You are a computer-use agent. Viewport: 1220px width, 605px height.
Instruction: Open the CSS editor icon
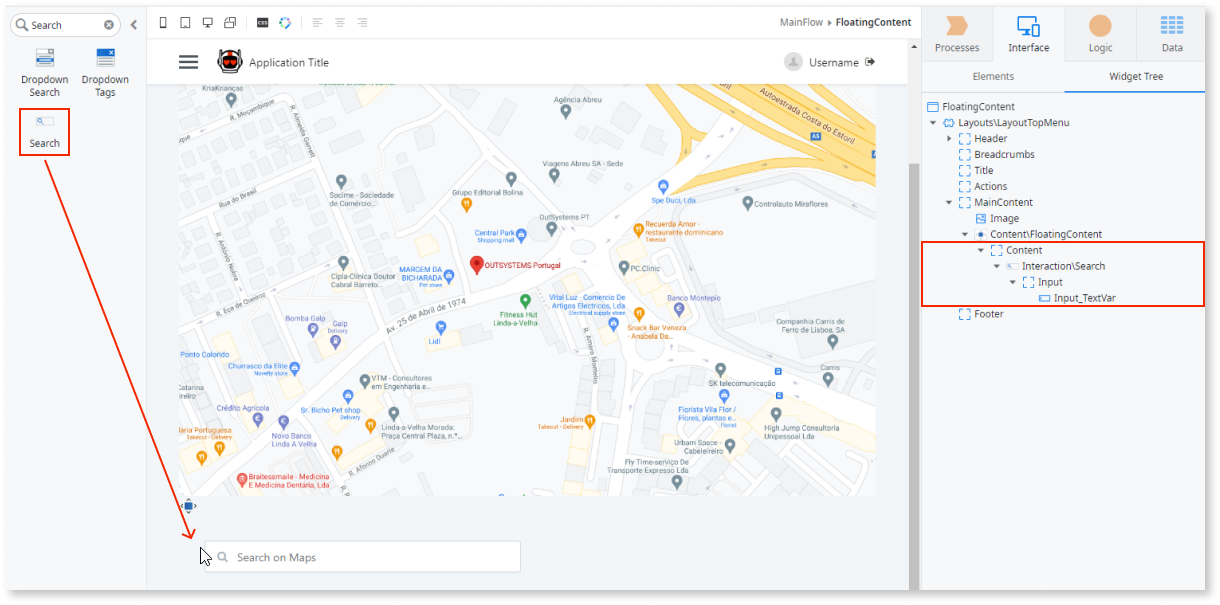(x=263, y=22)
